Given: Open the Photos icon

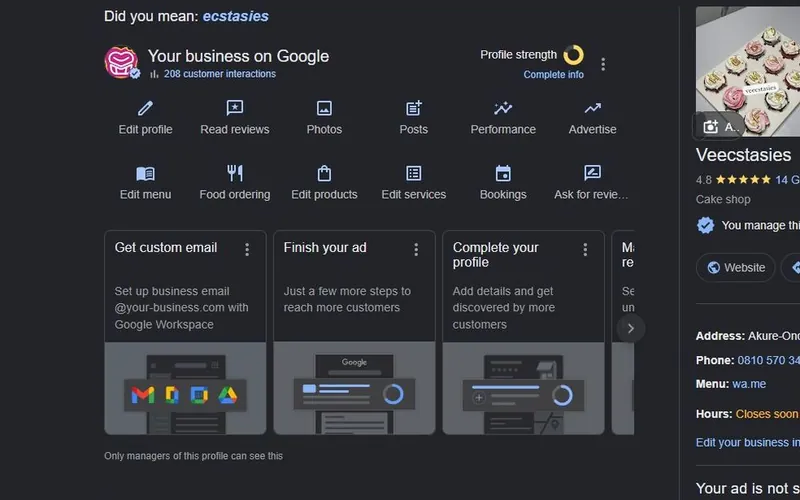Looking at the screenshot, I should (x=324, y=108).
